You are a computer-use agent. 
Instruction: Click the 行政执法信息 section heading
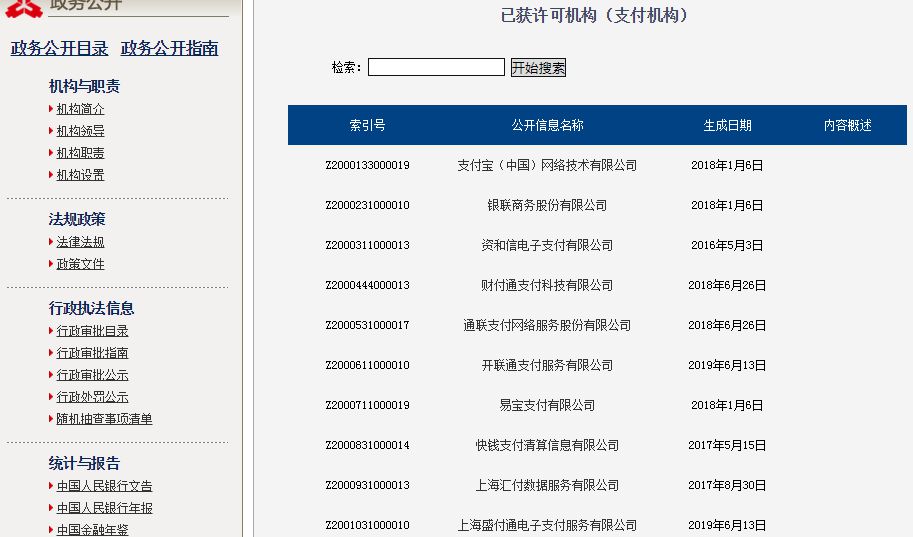pos(91,308)
